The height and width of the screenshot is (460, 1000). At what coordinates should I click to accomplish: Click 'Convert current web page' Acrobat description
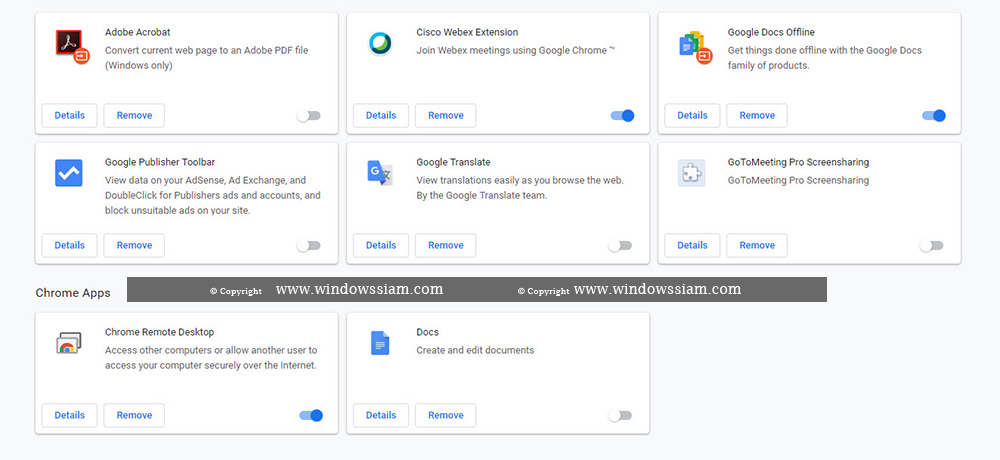(x=207, y=57)
